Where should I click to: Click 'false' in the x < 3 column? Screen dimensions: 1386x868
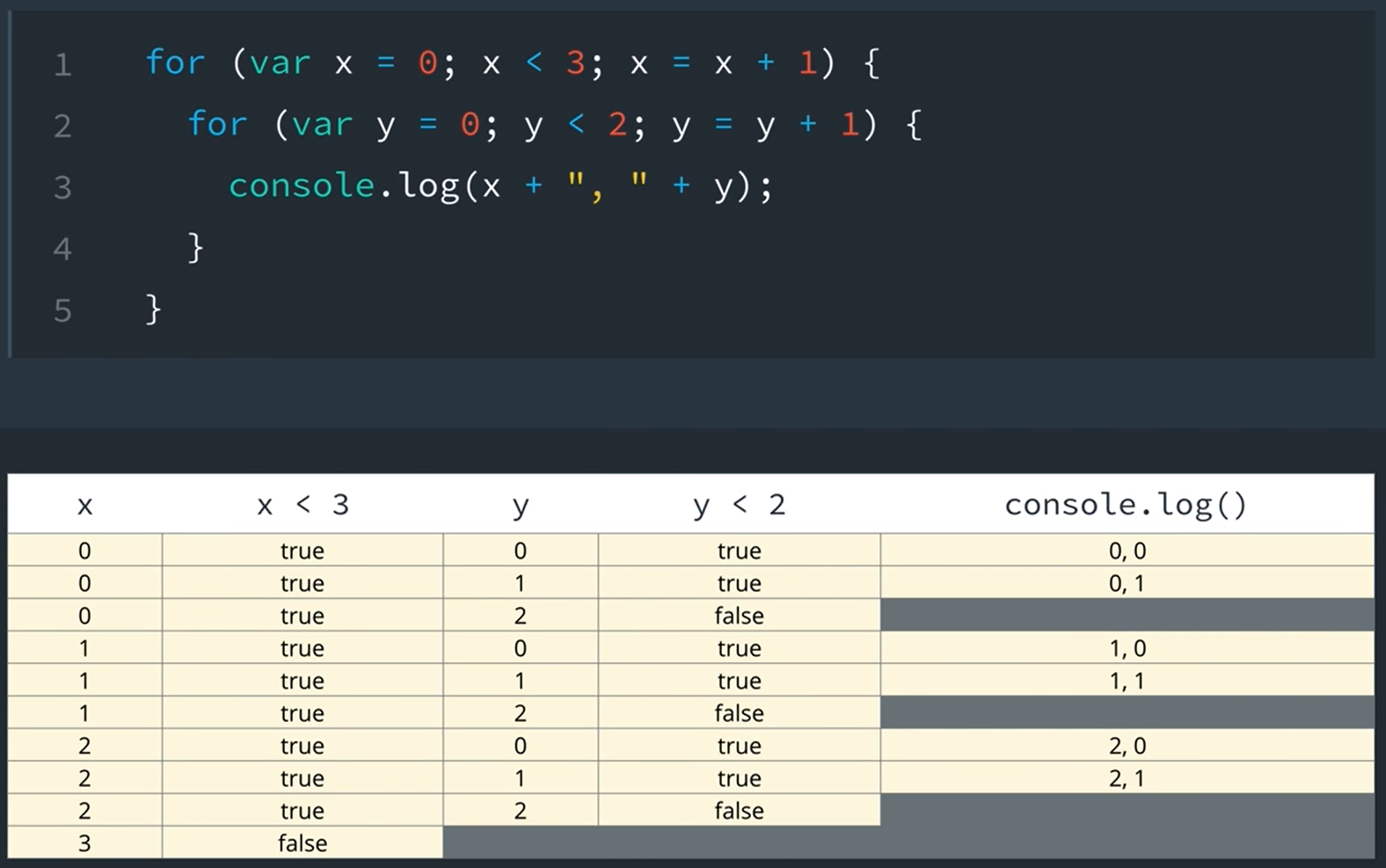(303, 843)
